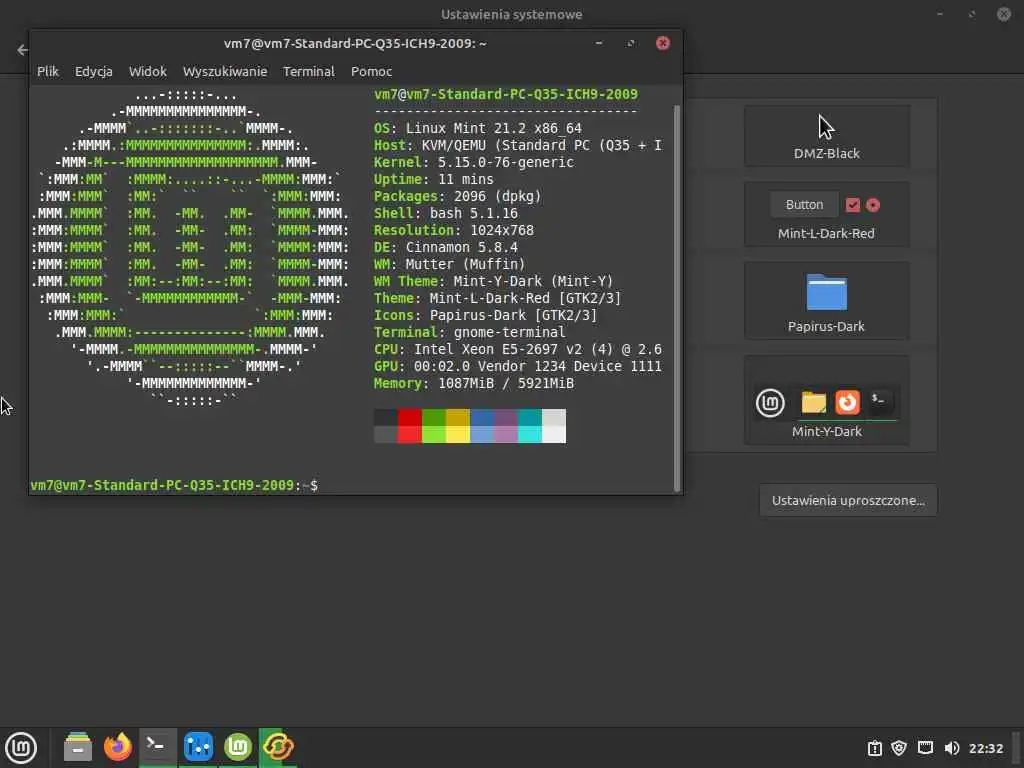
Task: Open the update manager taskbar icon
Action: [x=278, y=746]
